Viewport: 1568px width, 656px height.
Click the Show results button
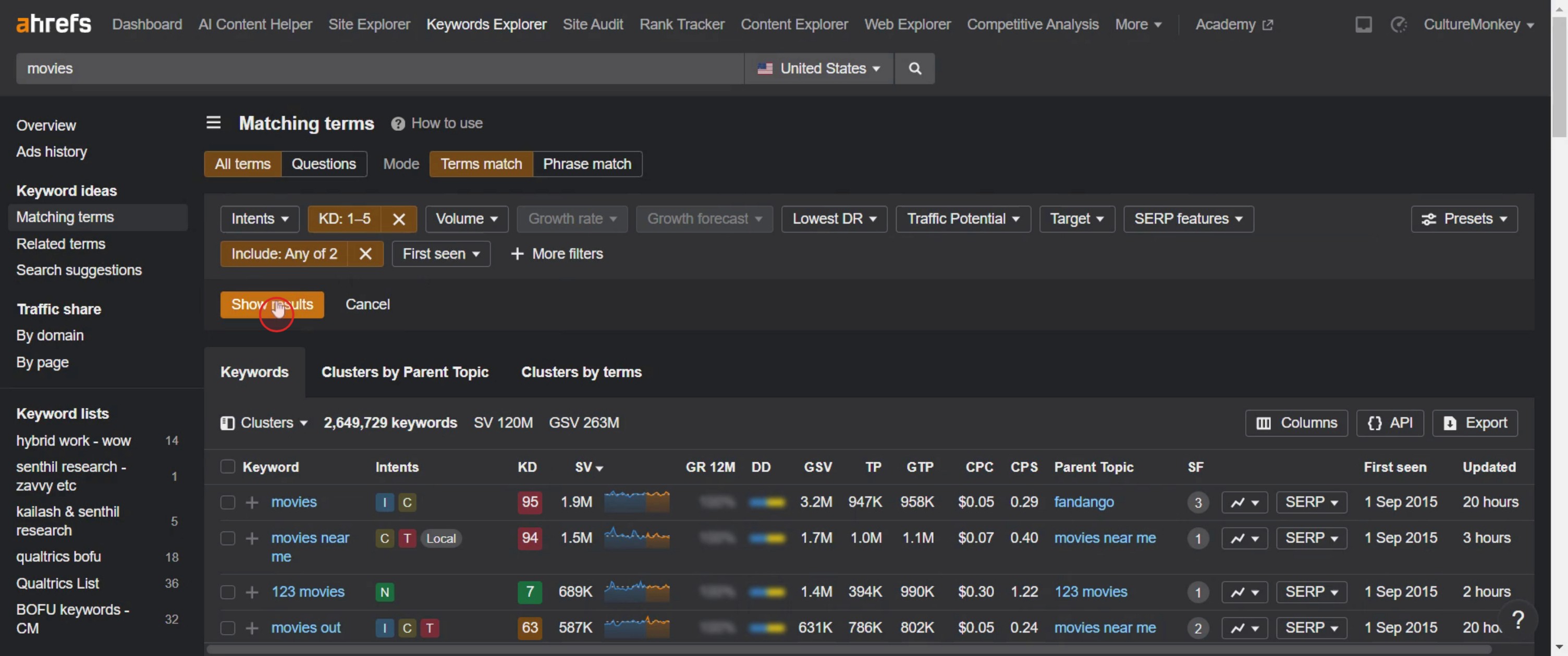272,304
